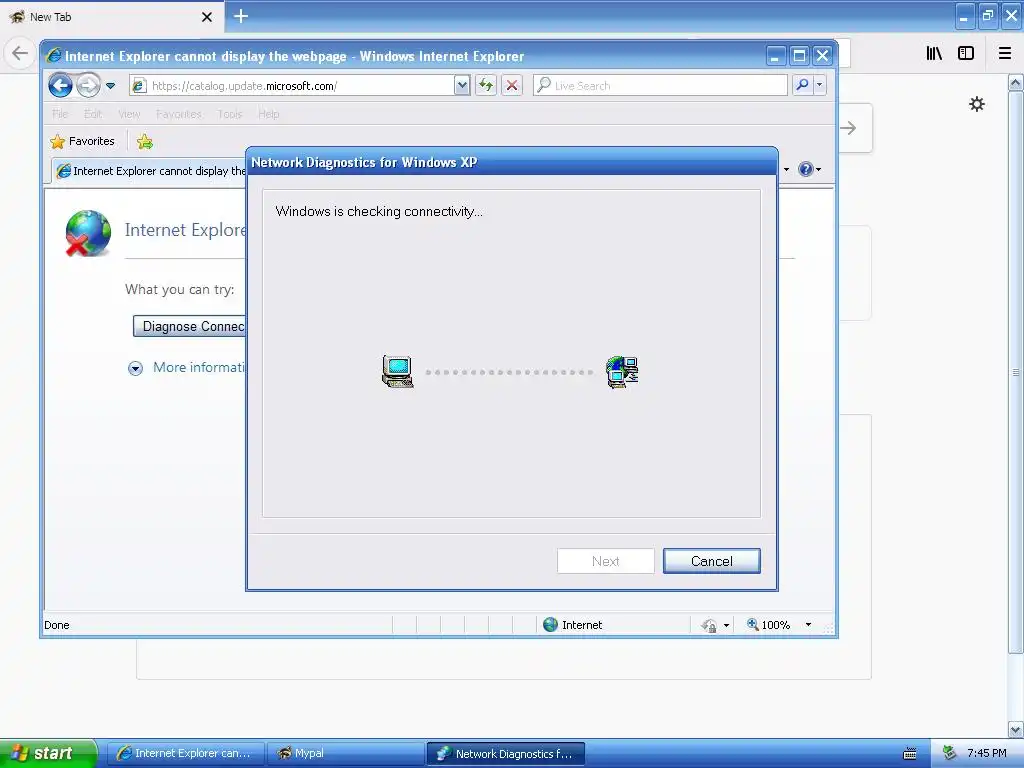Toggle Mypal sidebar icon
Viewport: 1024px width, 768px height.
966,53
